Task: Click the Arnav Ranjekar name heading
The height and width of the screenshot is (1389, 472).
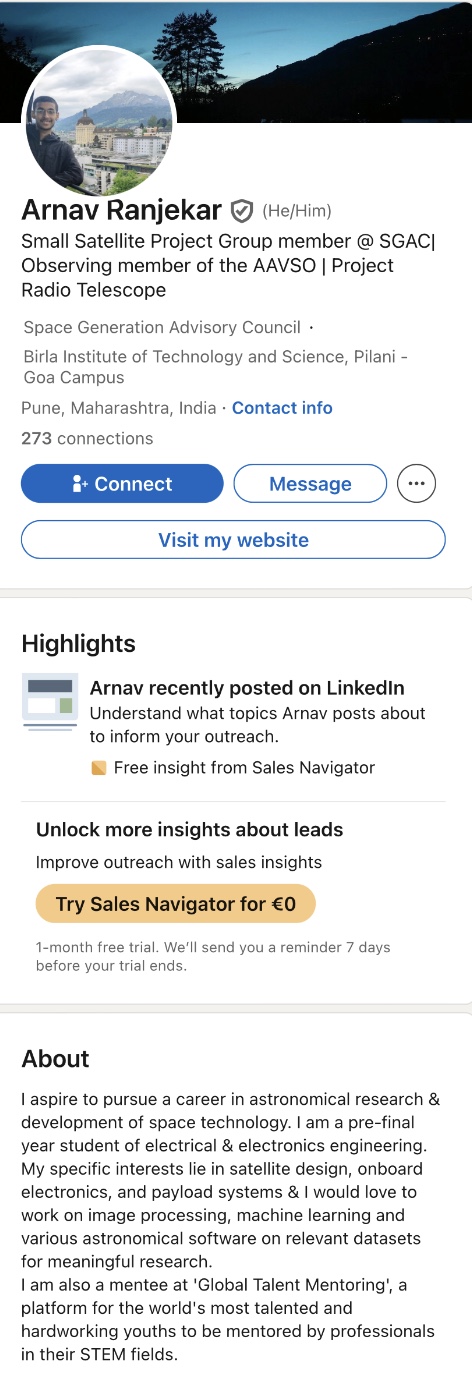Action: [x=121, y=211]
